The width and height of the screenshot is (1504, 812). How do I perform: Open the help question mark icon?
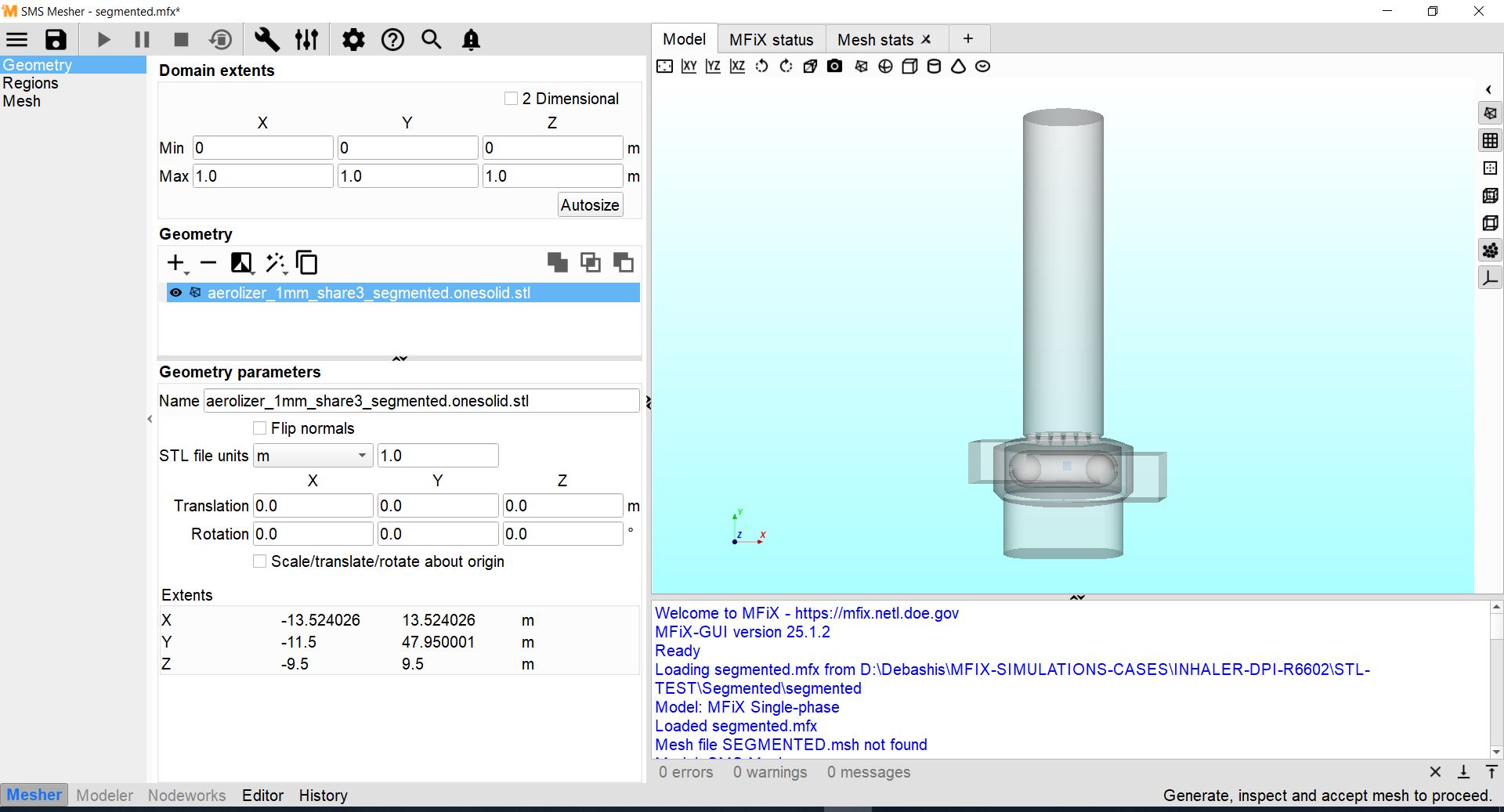[x=392, y=40]
